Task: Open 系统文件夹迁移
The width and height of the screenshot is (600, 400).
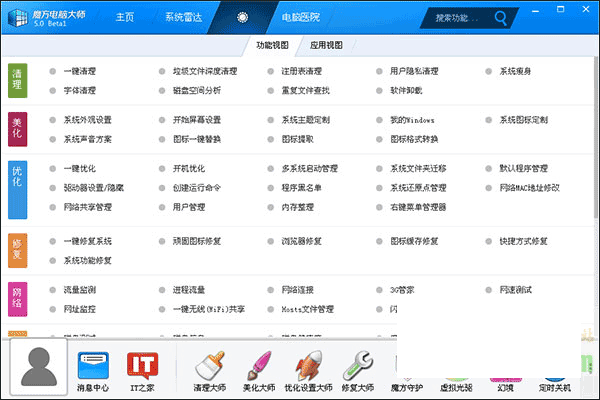Action: pyautogui.click(x=418, y=168)
